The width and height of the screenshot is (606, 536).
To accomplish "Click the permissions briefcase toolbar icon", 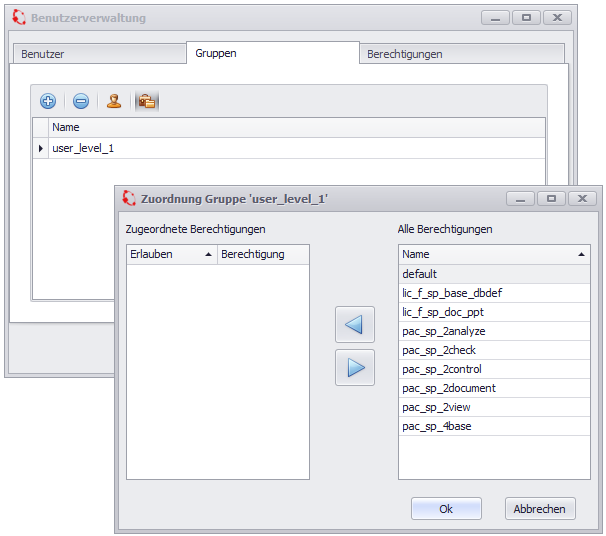I will click(x=147, y=101).
